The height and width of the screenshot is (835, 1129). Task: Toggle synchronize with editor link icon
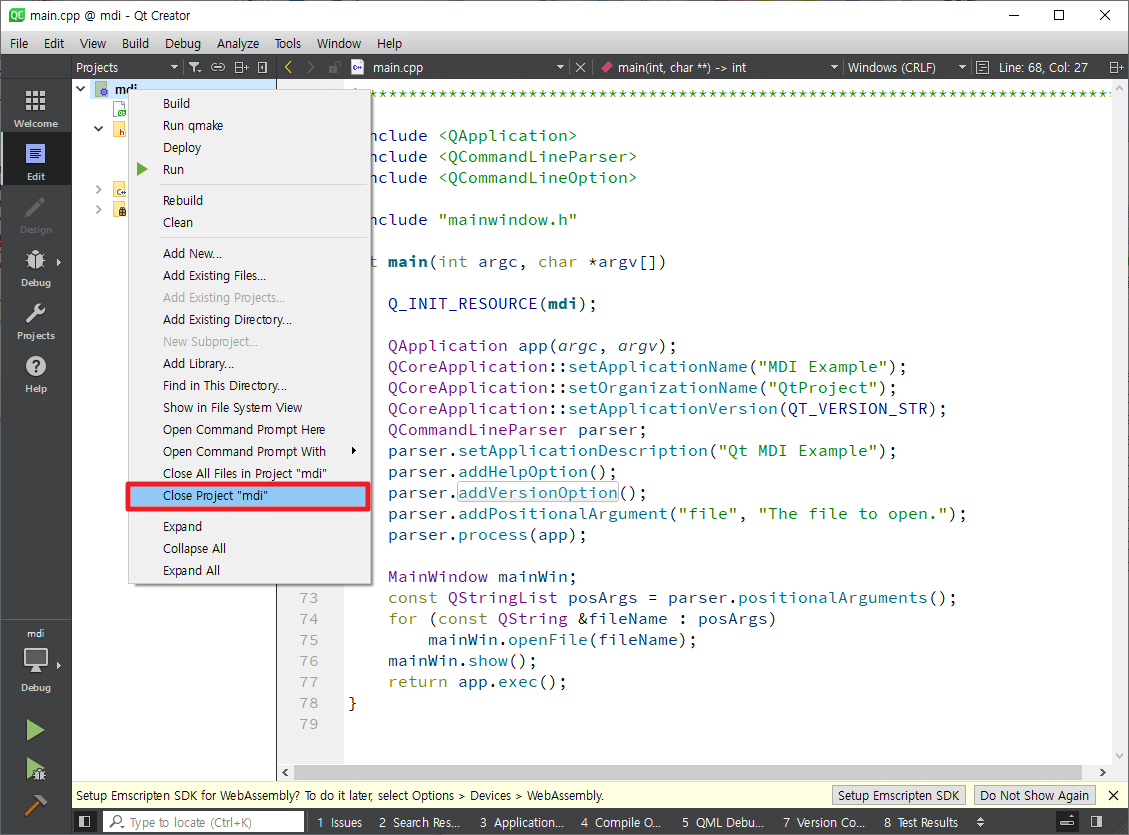pyautogui.click(x=217, y=67)
